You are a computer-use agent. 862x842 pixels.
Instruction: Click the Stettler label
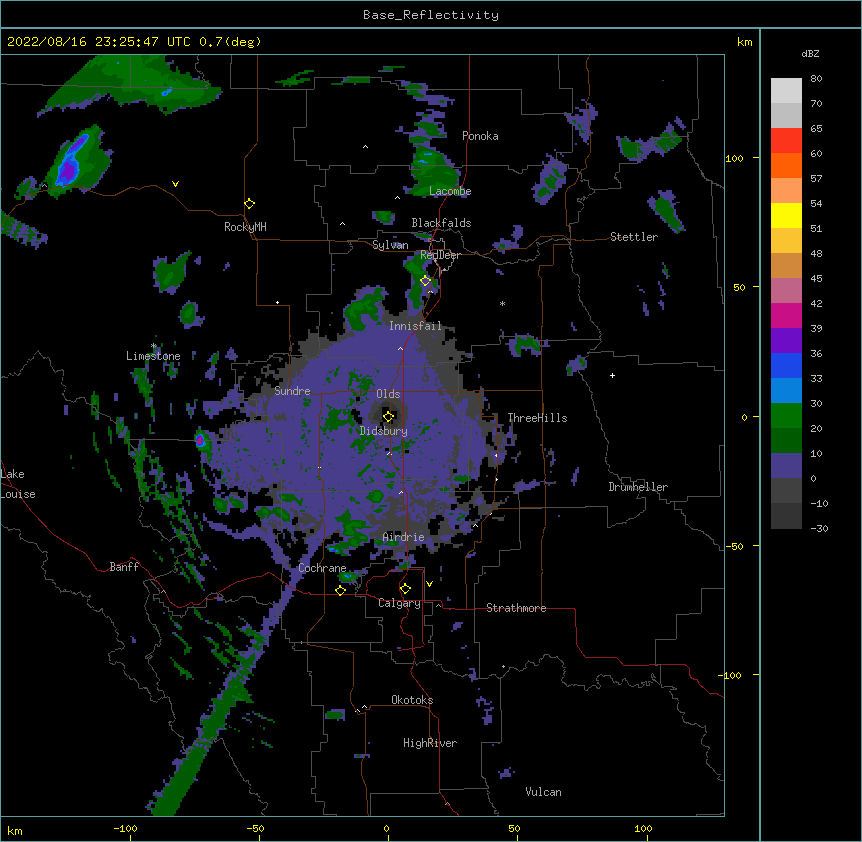(634, 237)
